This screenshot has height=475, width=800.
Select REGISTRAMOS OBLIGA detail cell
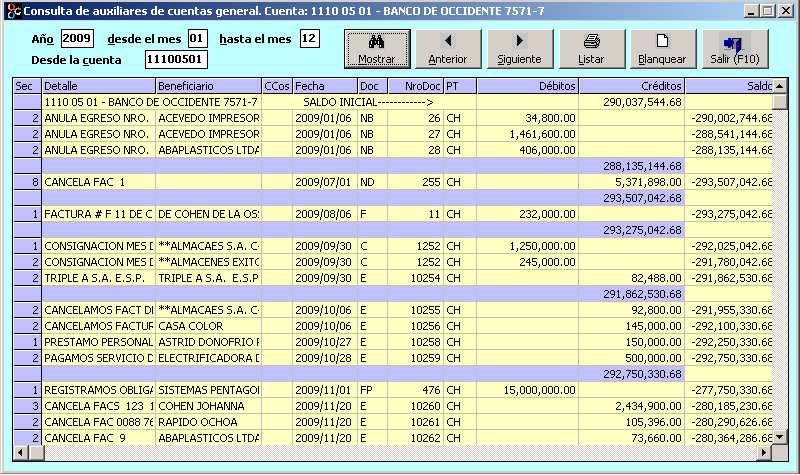pyautogui.click(x=98, y=390)
